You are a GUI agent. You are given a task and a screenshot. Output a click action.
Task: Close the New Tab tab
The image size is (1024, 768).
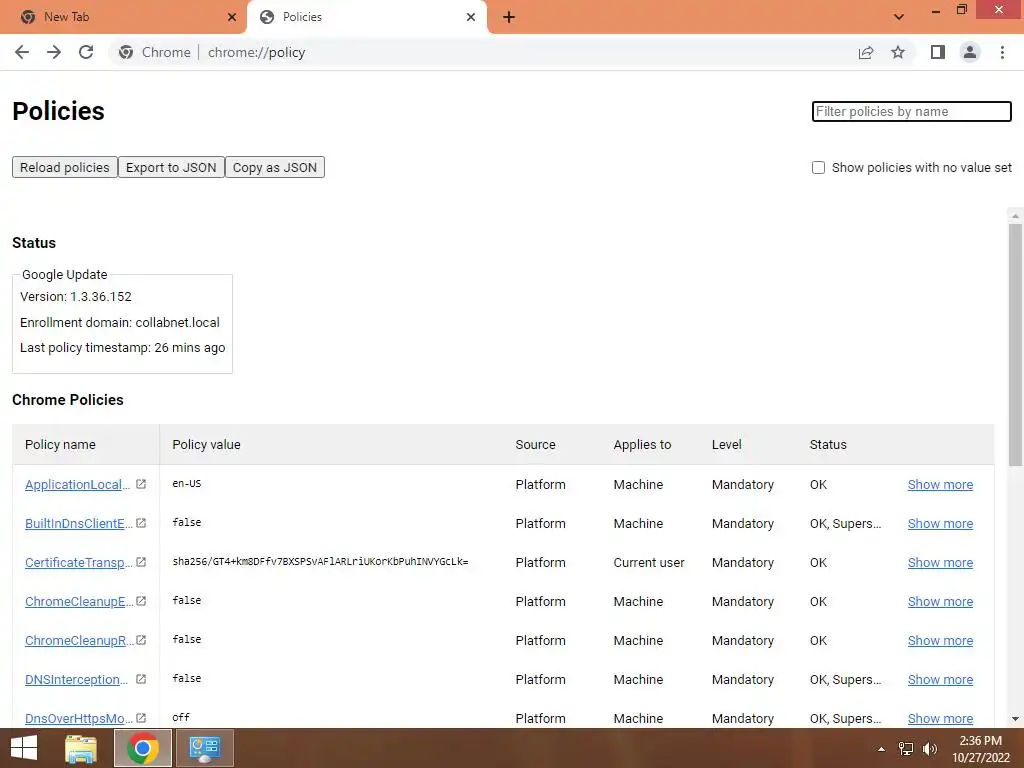[x=232, y=17]
